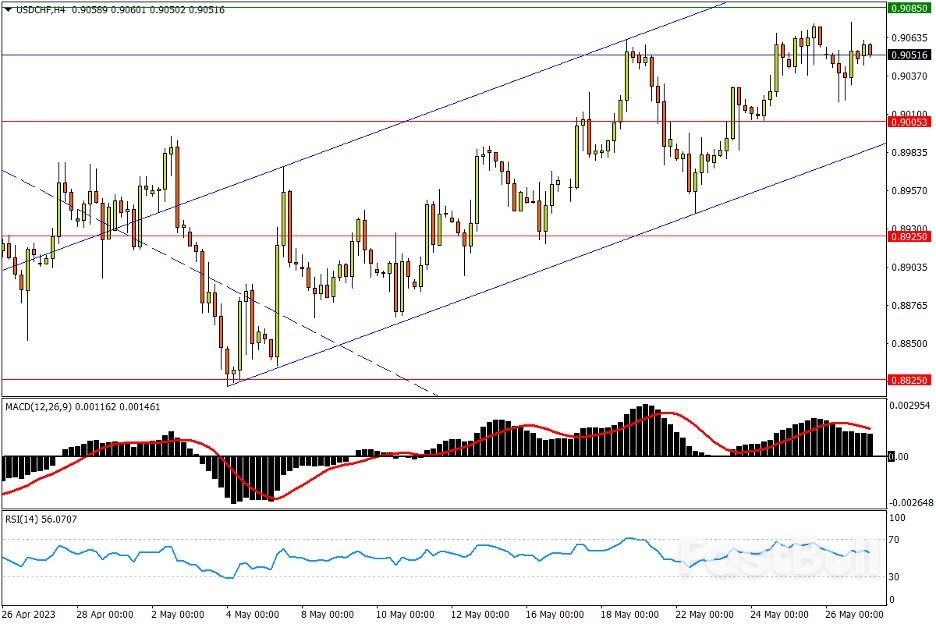Select the MACD 0.002954 scale value

pos(910,406)
